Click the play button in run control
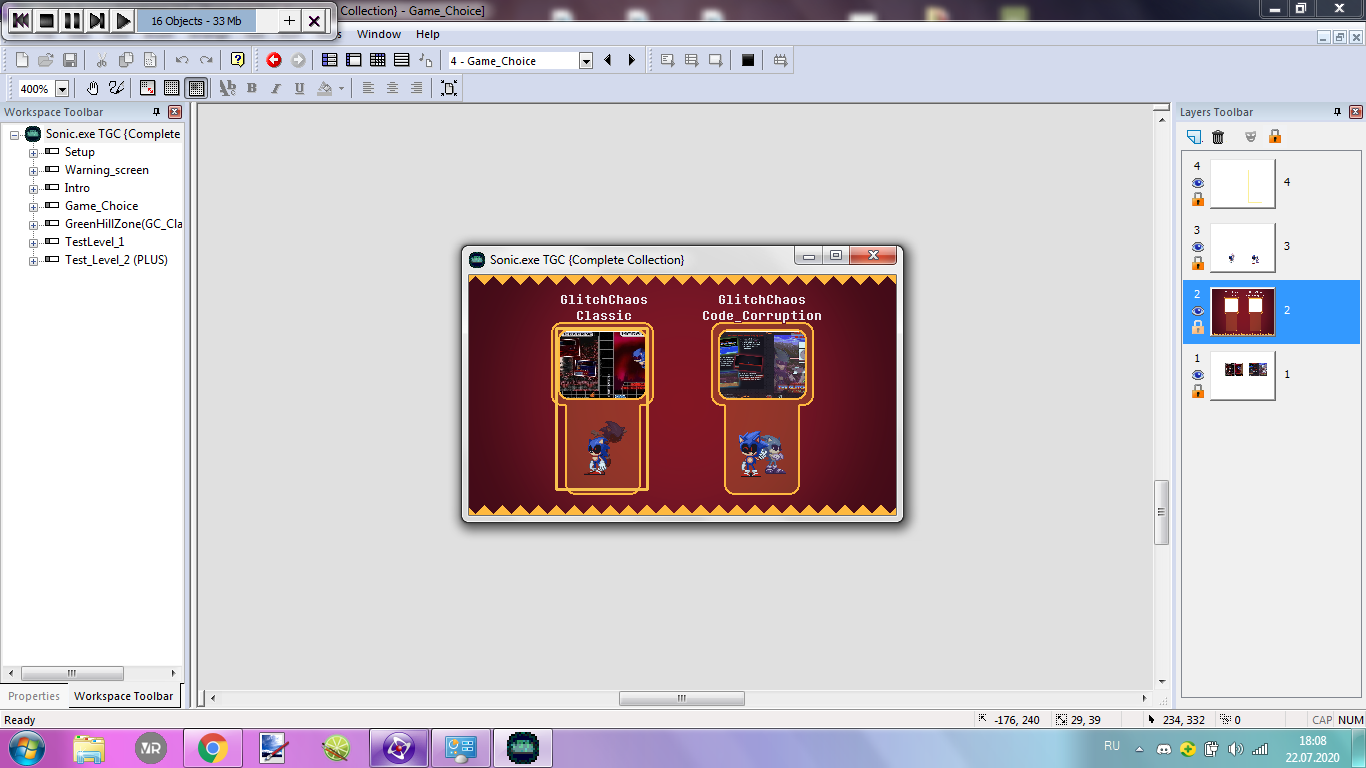The width and height of the screenshot is (1366, 768). [x=123, y=20]
